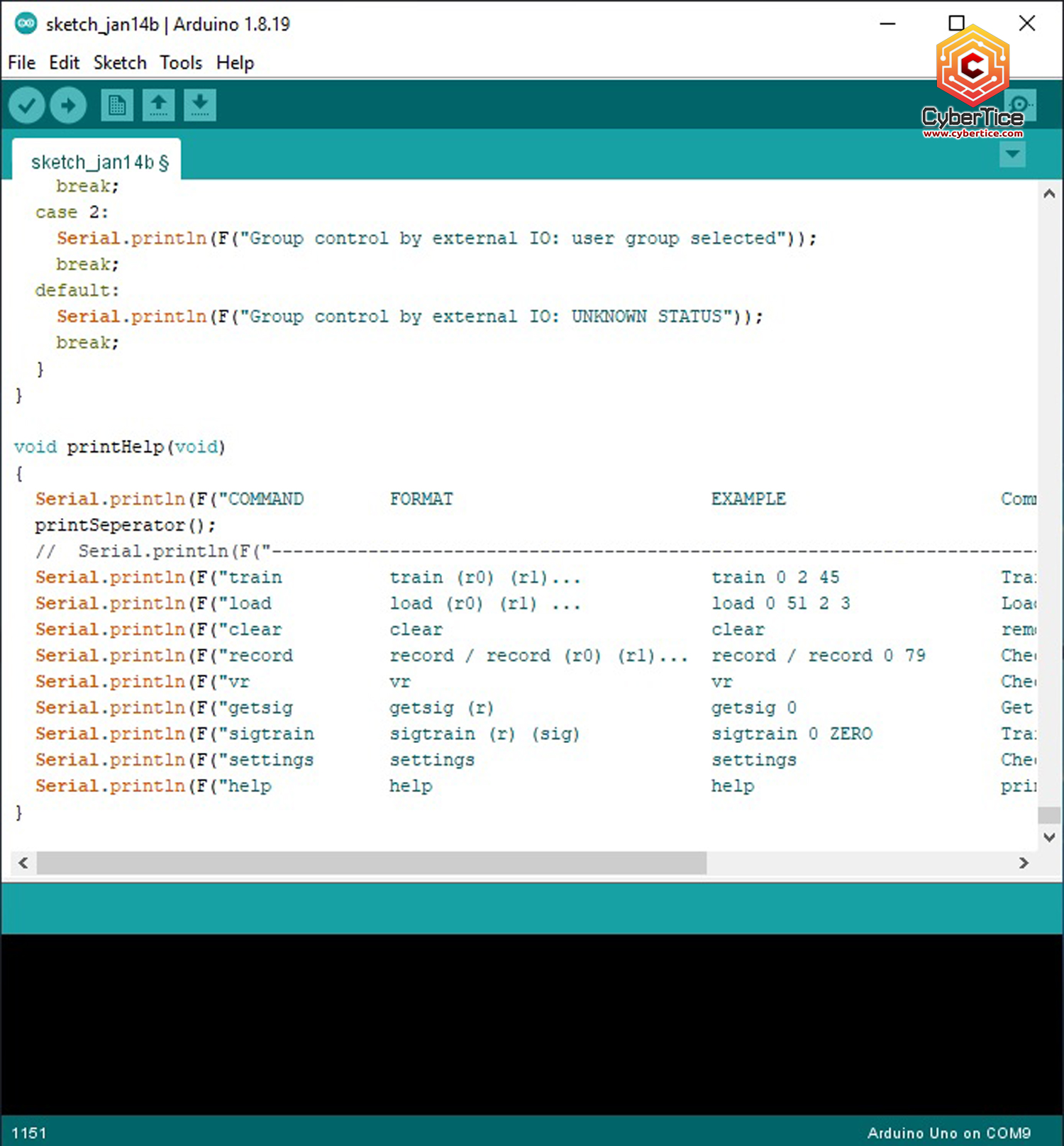Click the black console output area

pos(532,1025)
